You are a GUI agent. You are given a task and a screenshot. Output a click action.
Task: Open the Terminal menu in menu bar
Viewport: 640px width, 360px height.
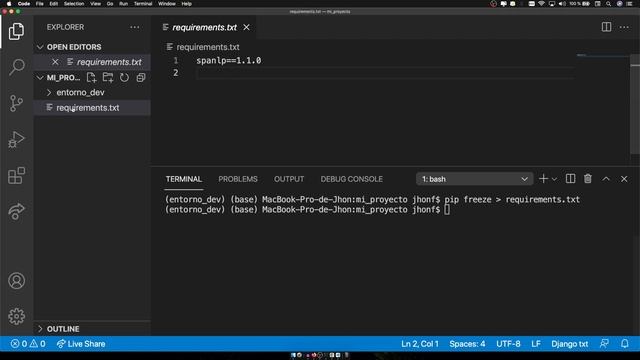[x=143, y=4]
